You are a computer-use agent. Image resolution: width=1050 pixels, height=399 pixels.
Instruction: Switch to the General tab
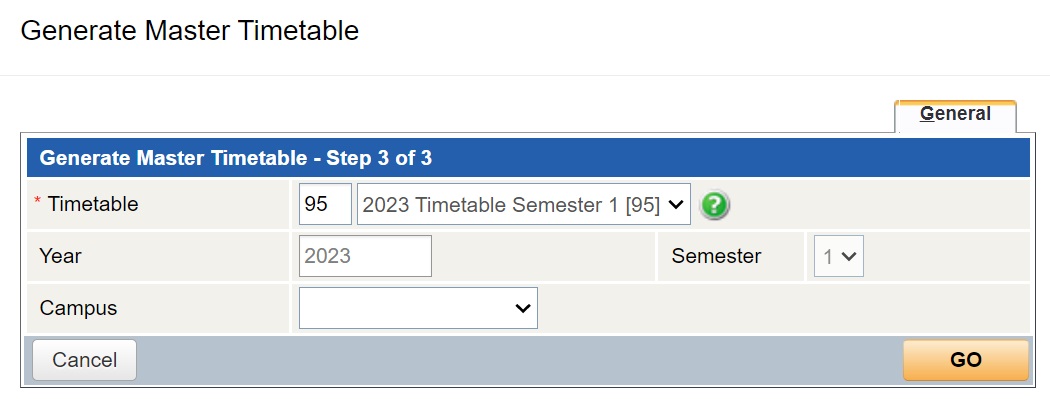[x=955, y=114]
